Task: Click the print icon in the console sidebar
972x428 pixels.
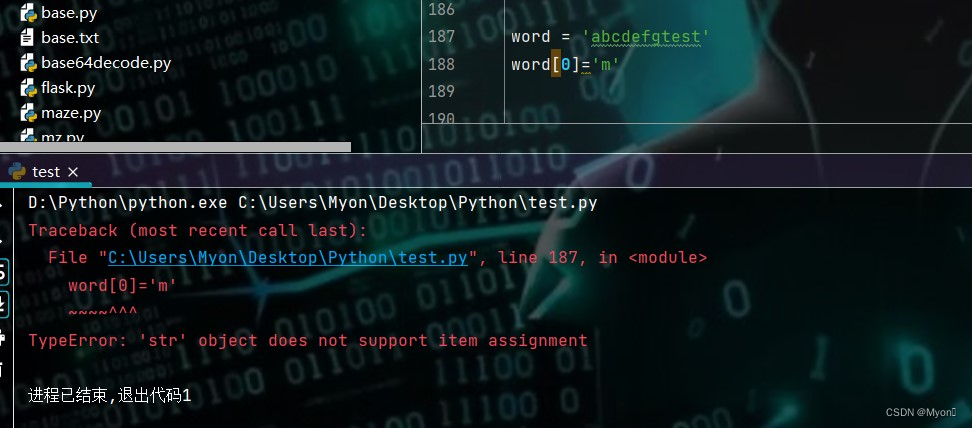Action: 3,339
